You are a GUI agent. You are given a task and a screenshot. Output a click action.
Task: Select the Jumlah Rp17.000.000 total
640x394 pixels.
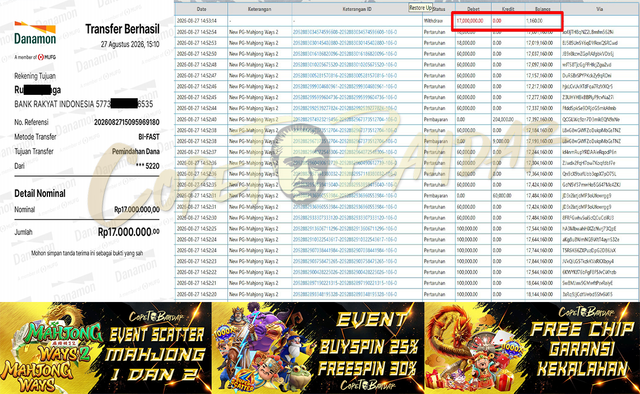point(129,232)
